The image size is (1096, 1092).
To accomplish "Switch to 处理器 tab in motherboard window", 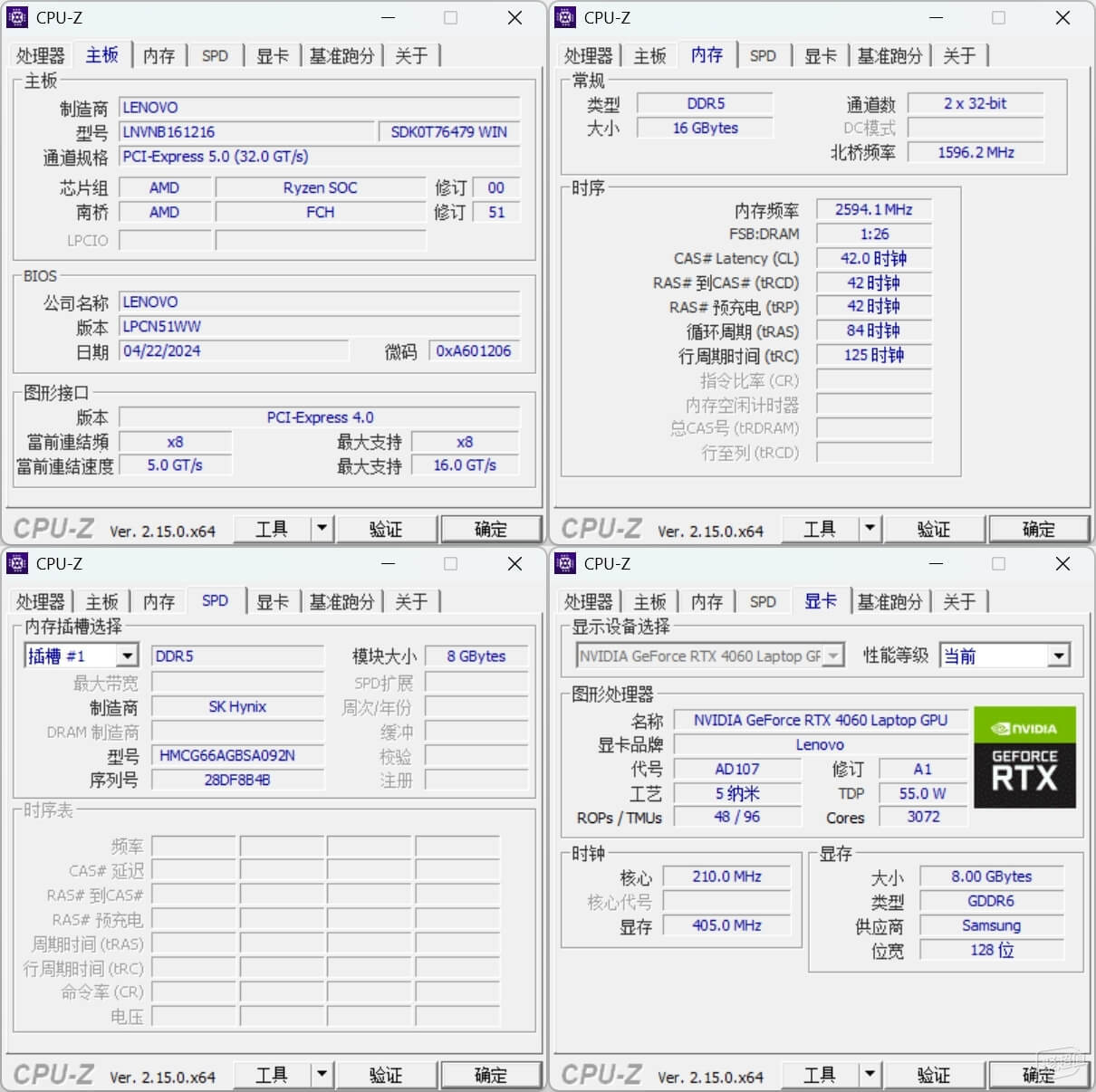I will [x=41, y=56].
